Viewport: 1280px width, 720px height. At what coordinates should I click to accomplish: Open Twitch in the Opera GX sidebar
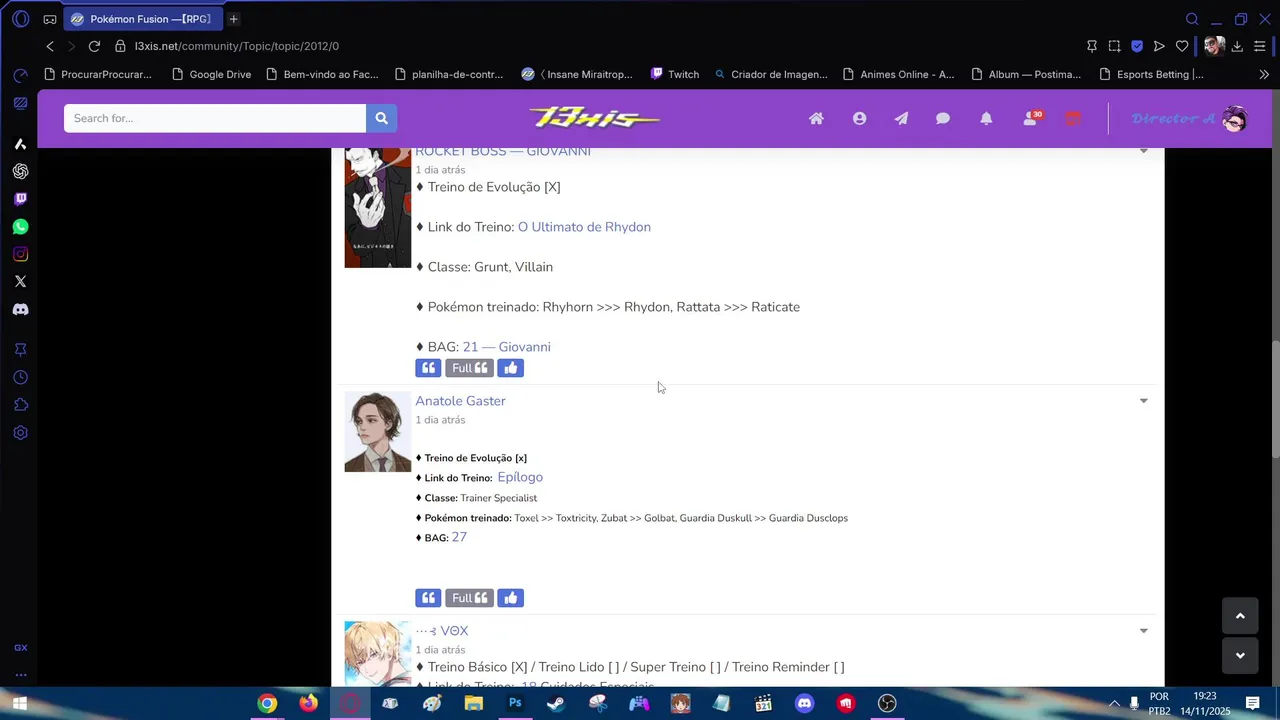(x=20, y=199)
